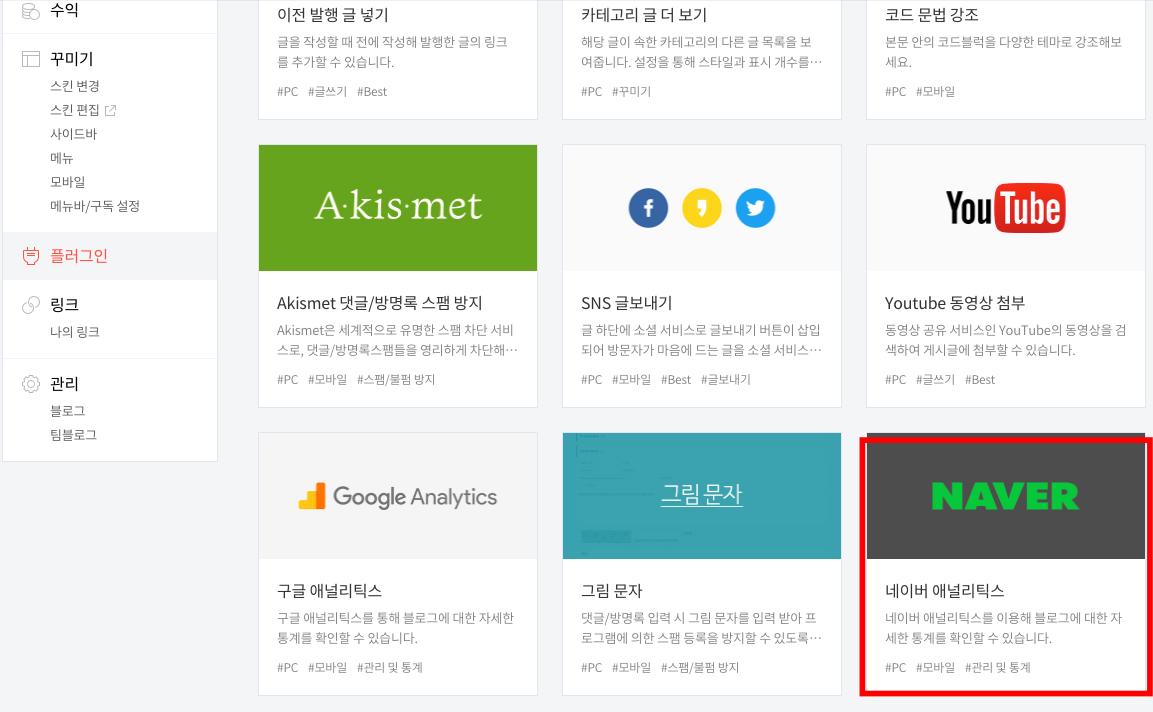Click the 플러그인 plug icon

coord(31,256)
